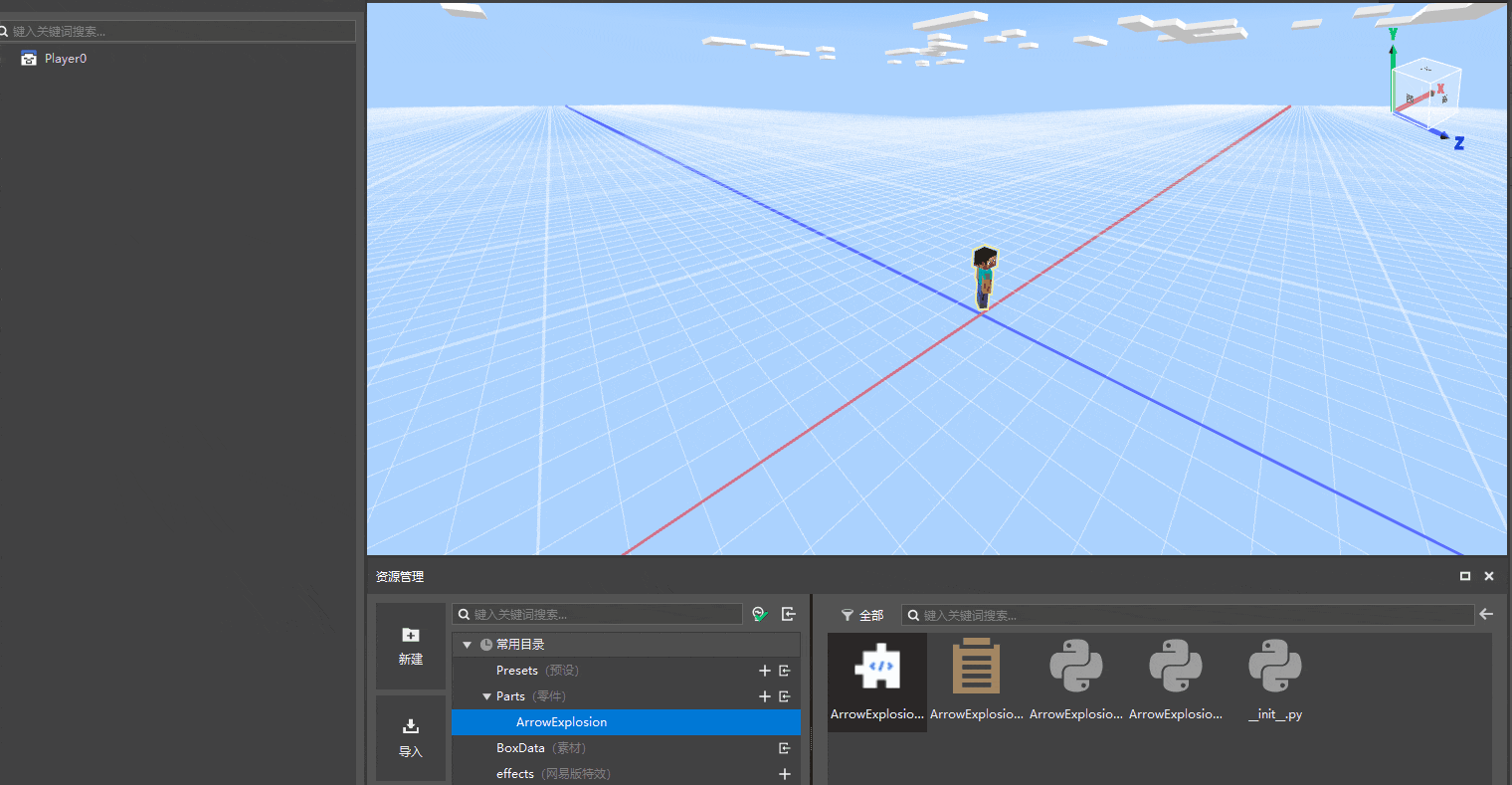The width and height of the screenshot is (1512, 785).
Task: Click the 导入 (Import) button
Action: pyautogui.click(x=410, y=737)
